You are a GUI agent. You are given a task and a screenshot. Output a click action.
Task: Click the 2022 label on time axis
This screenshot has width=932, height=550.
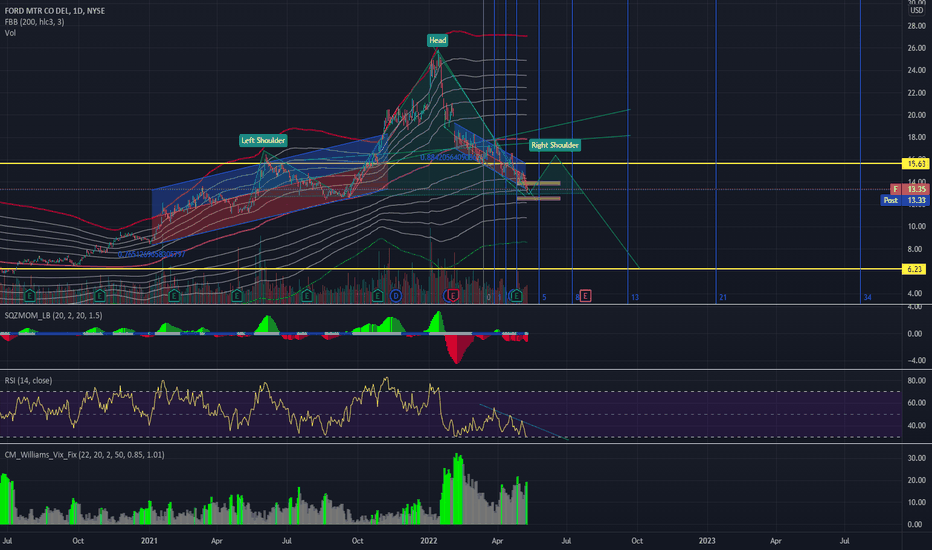click(429, 541)
